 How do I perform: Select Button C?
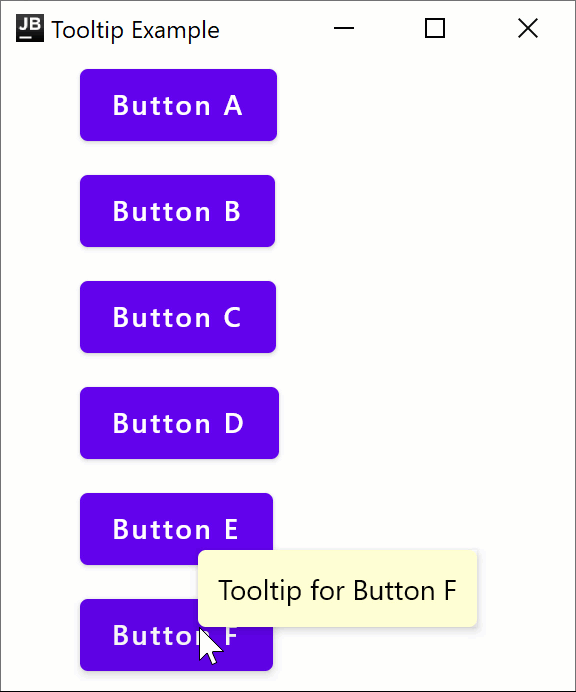tap(178, 317)
